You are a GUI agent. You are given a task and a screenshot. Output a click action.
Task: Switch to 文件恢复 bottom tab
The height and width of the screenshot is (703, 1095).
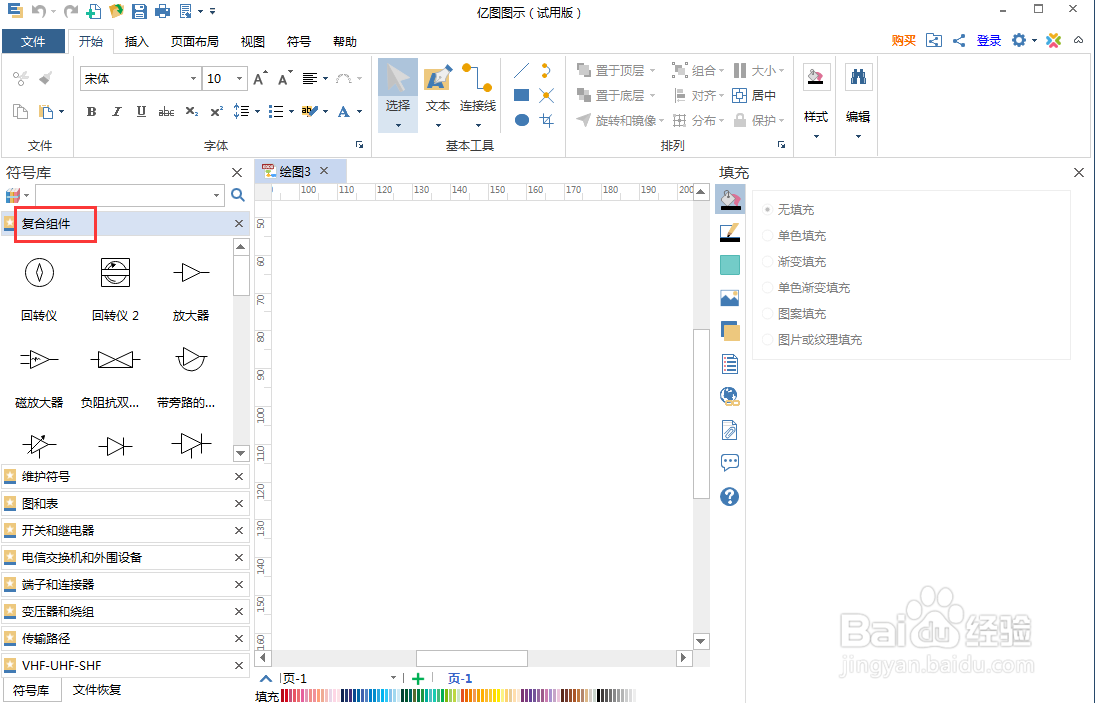[x=97, y=690]
